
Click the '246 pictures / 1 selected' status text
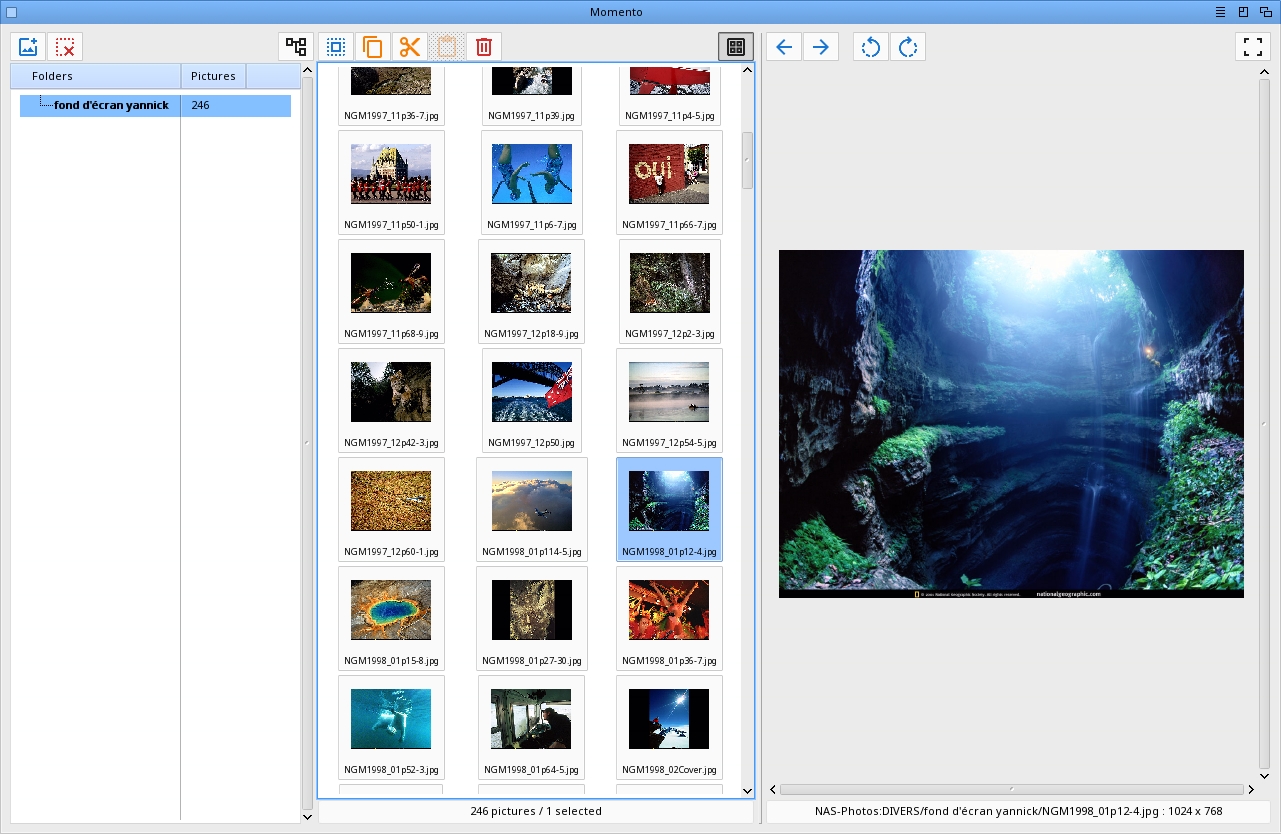(x=536, y=811)
